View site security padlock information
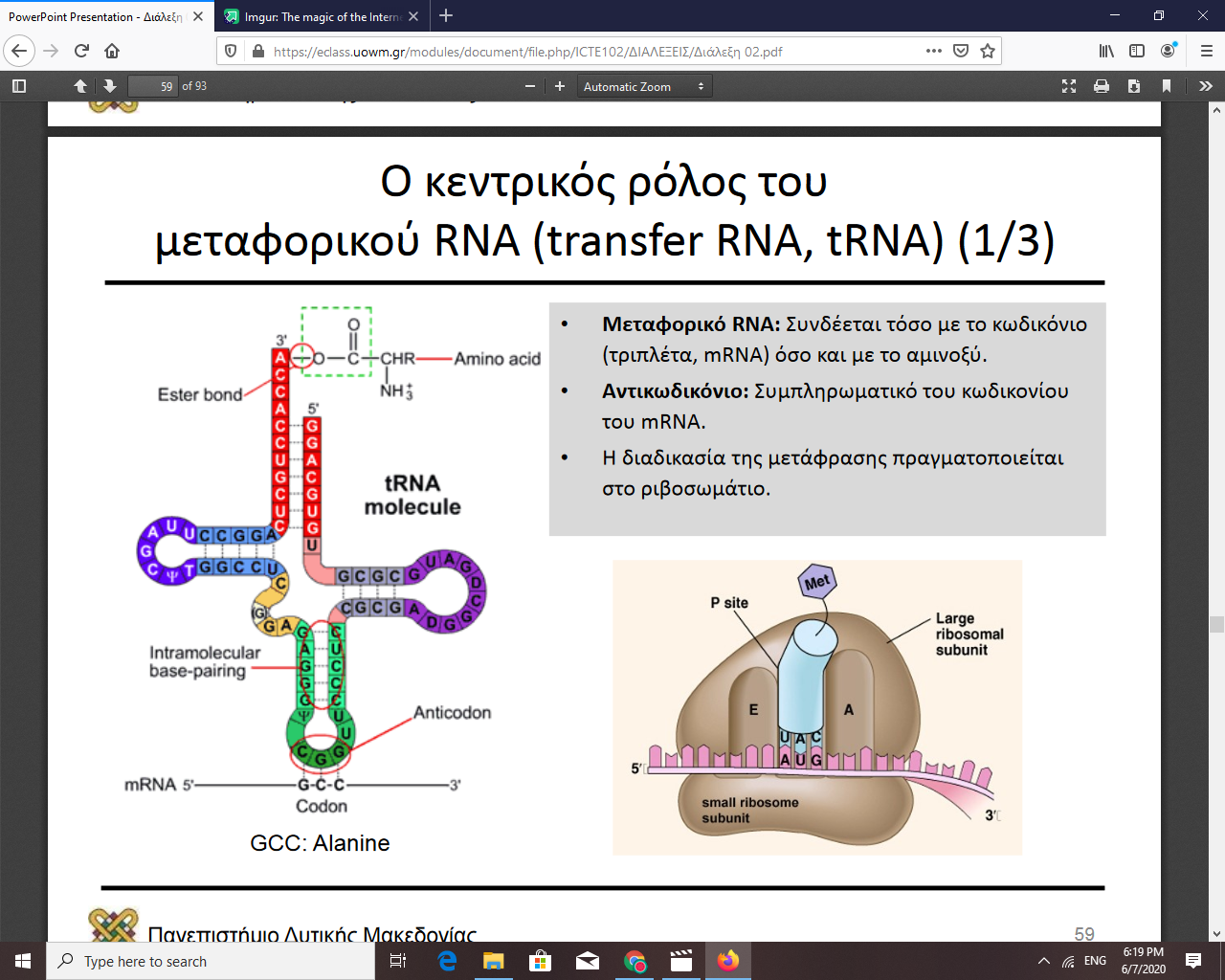1225x980 pixels. tap(257, 52)
